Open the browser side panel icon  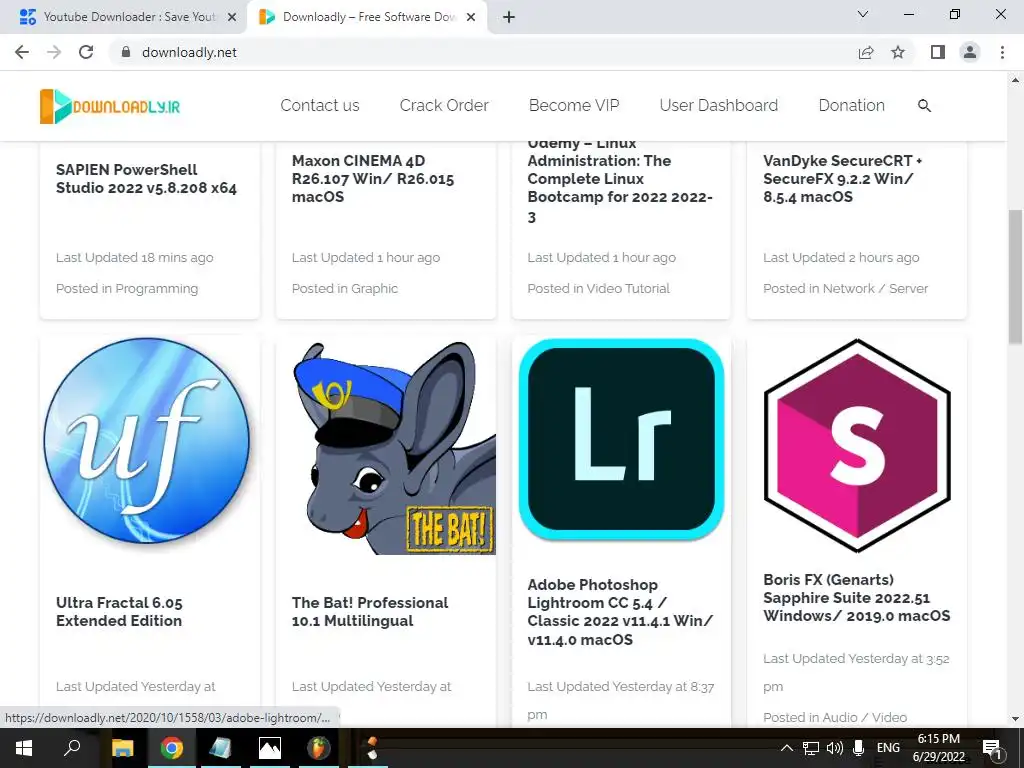[x=938, y=52]
